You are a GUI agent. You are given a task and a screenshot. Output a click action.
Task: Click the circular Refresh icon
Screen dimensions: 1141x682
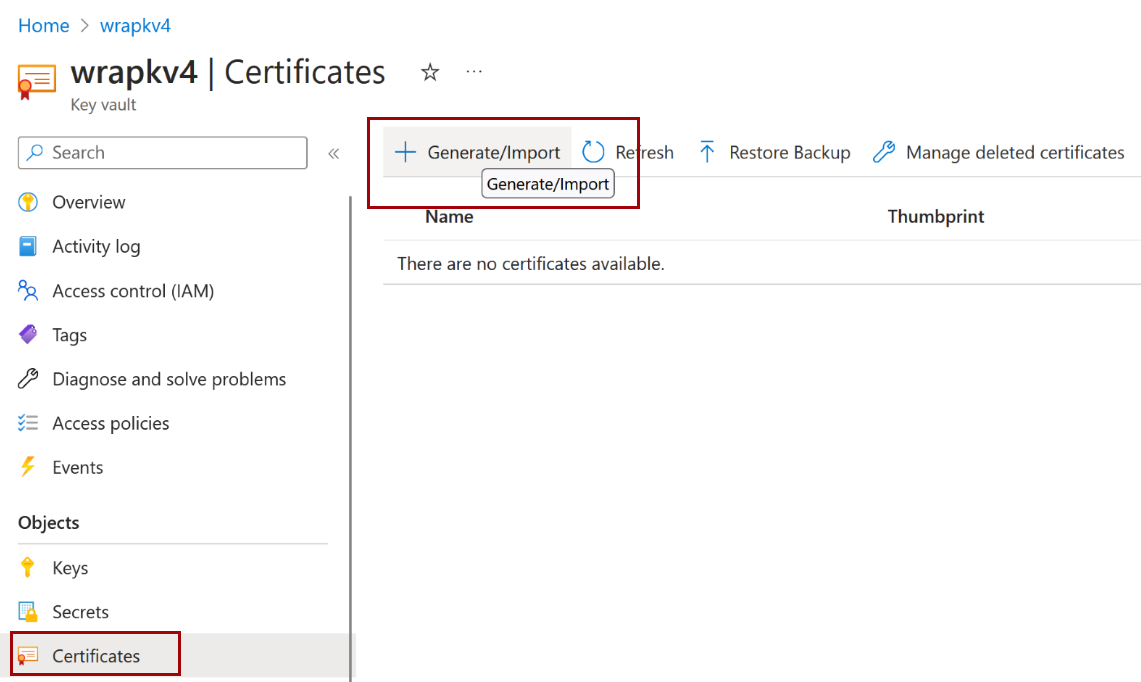click(593, 152)
